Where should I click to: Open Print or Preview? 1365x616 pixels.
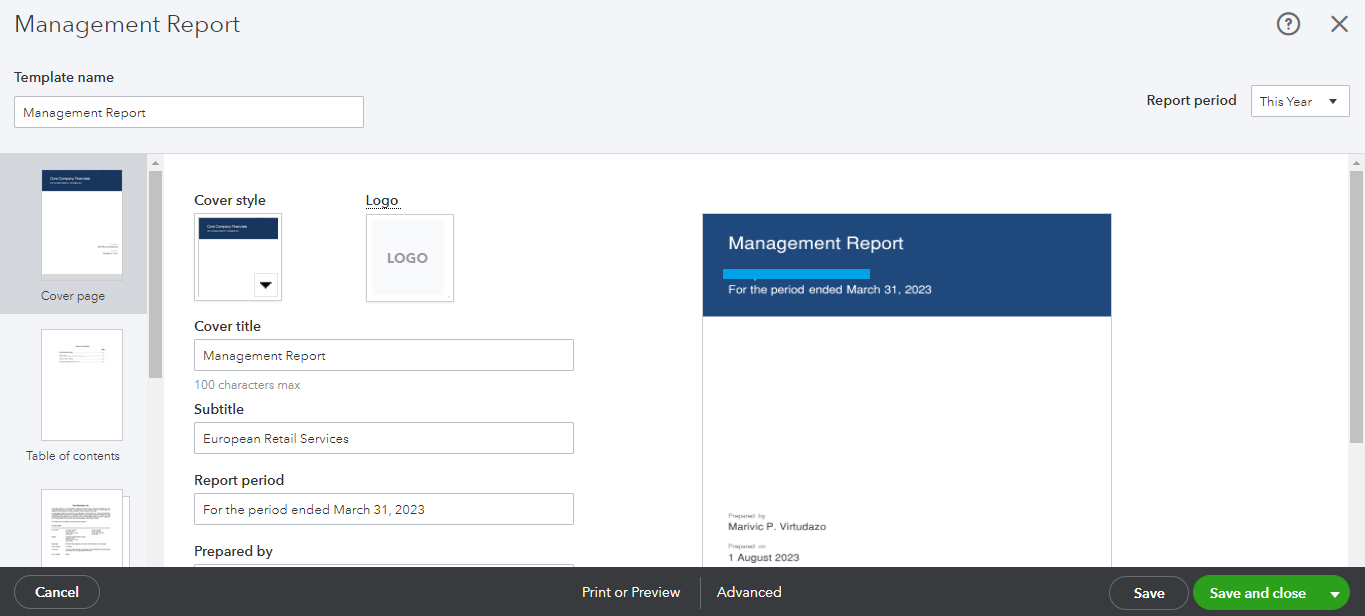pyautogui.click(x=631, y=592)
